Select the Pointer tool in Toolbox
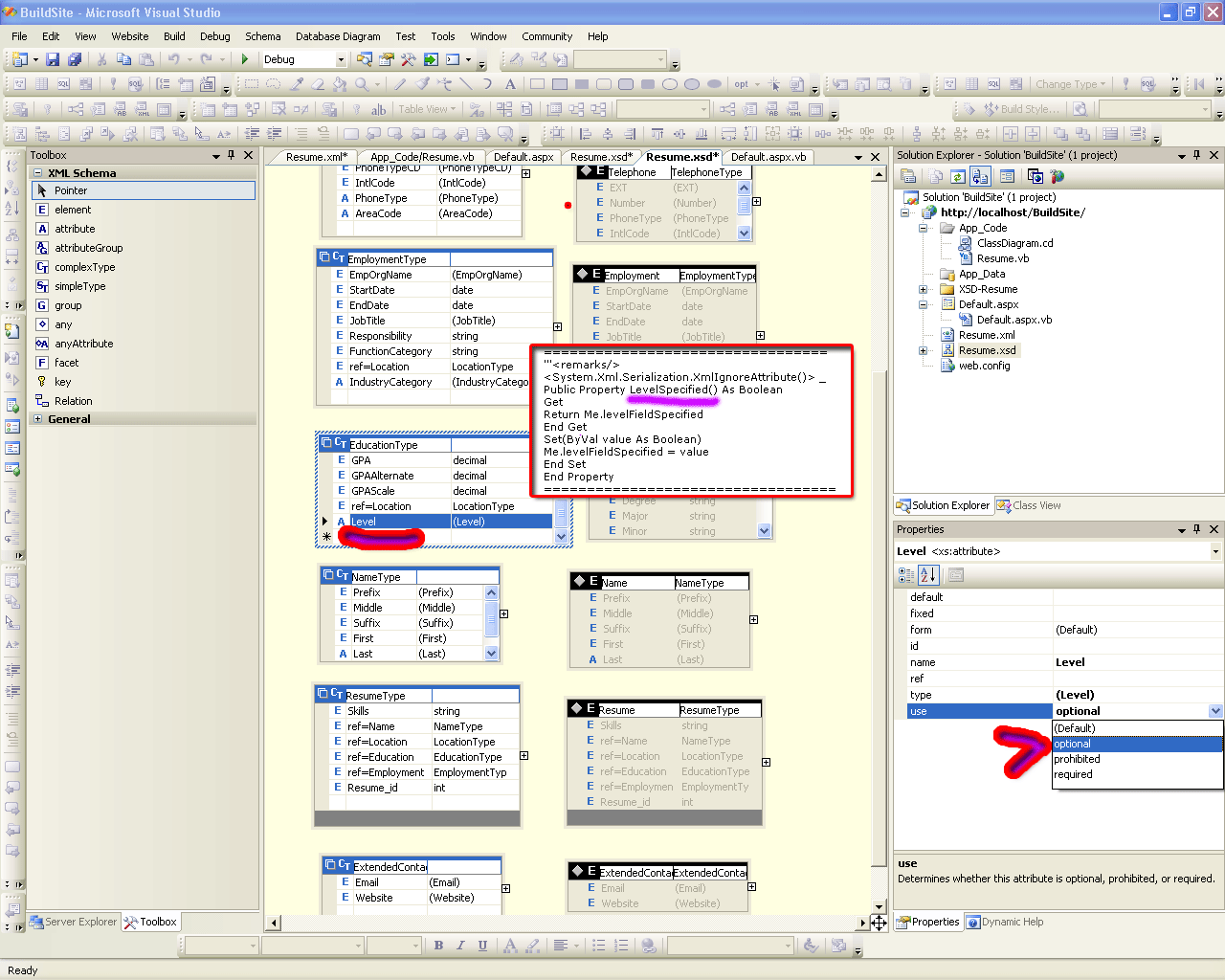Screen dimensions: 1225x980 (x=144, y=190)
